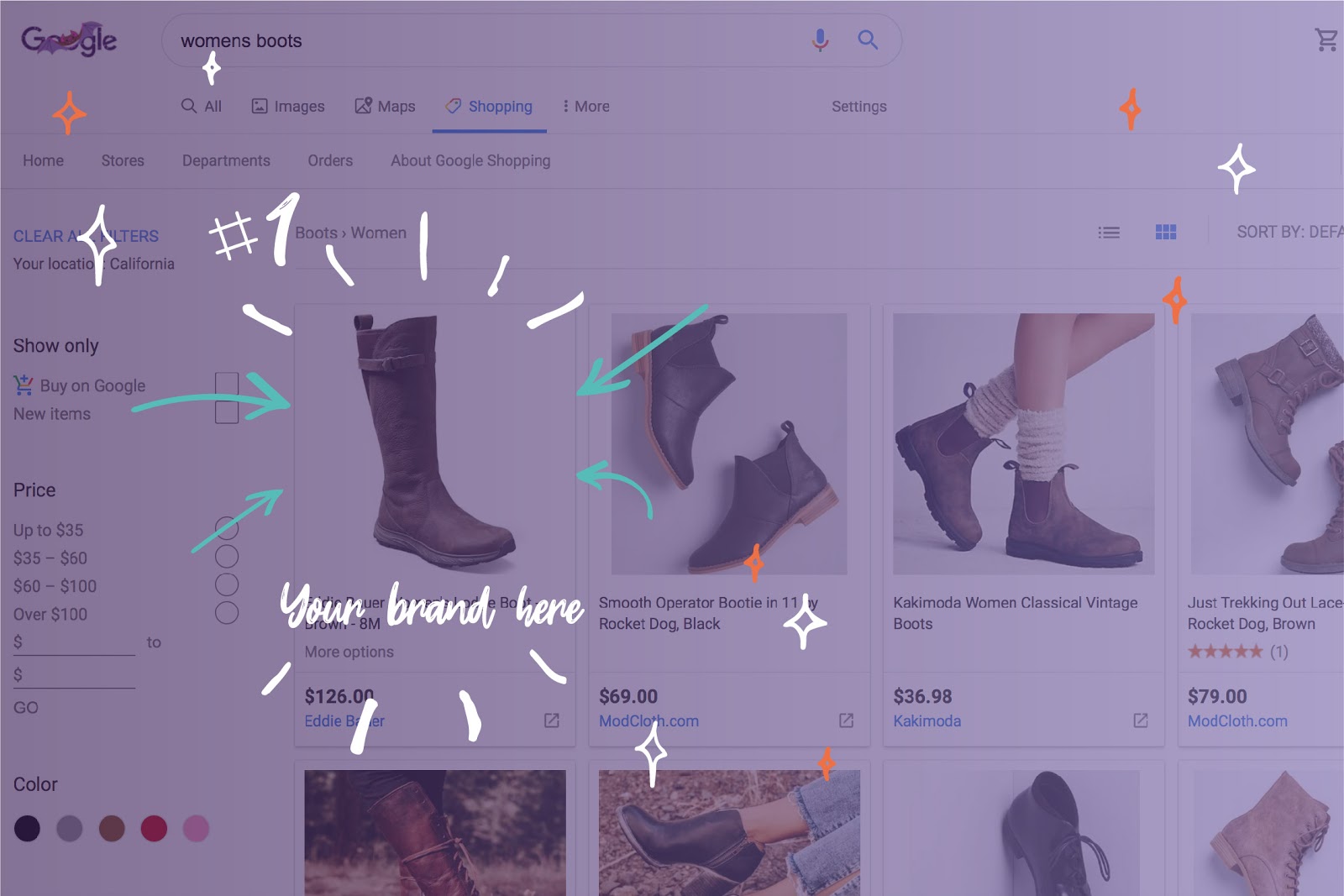Image resolution: width=1344 pixels, height=896 pixels.
Task: Click the voice search microphone icon
Action: pos(821,39)
